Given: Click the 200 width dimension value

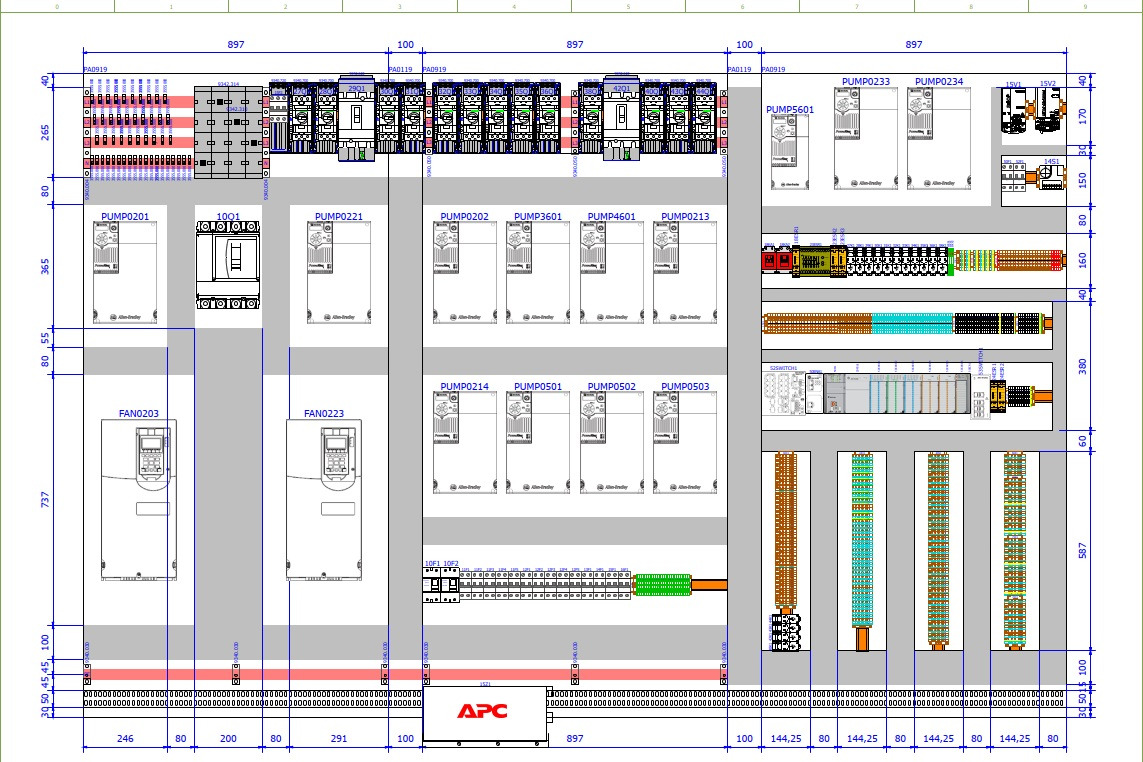Looking at the screenshot, I should pyautogui.click(x=228, y=739).
